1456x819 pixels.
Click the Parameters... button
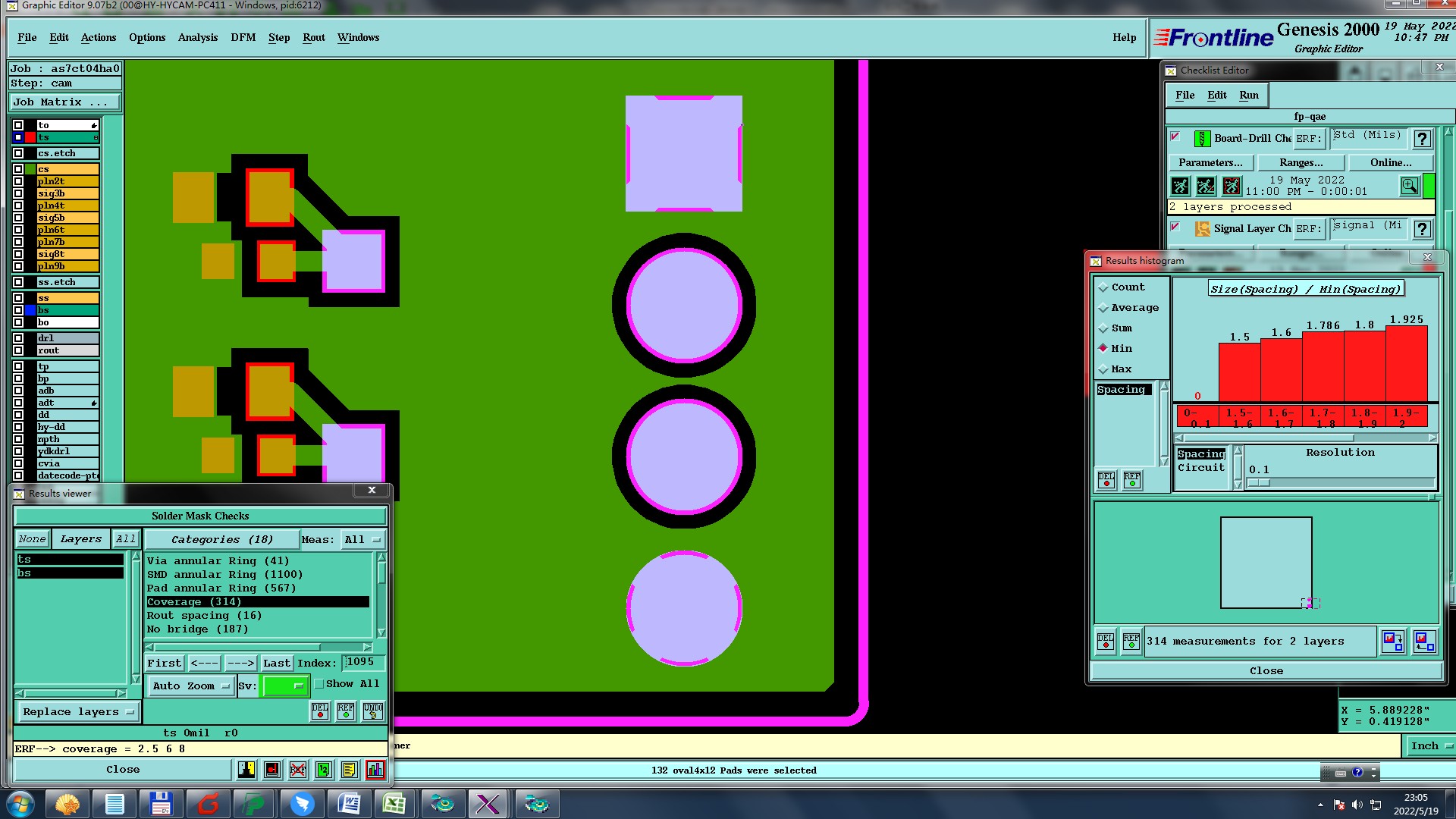pyautogui.click(x=1210, y=163)
